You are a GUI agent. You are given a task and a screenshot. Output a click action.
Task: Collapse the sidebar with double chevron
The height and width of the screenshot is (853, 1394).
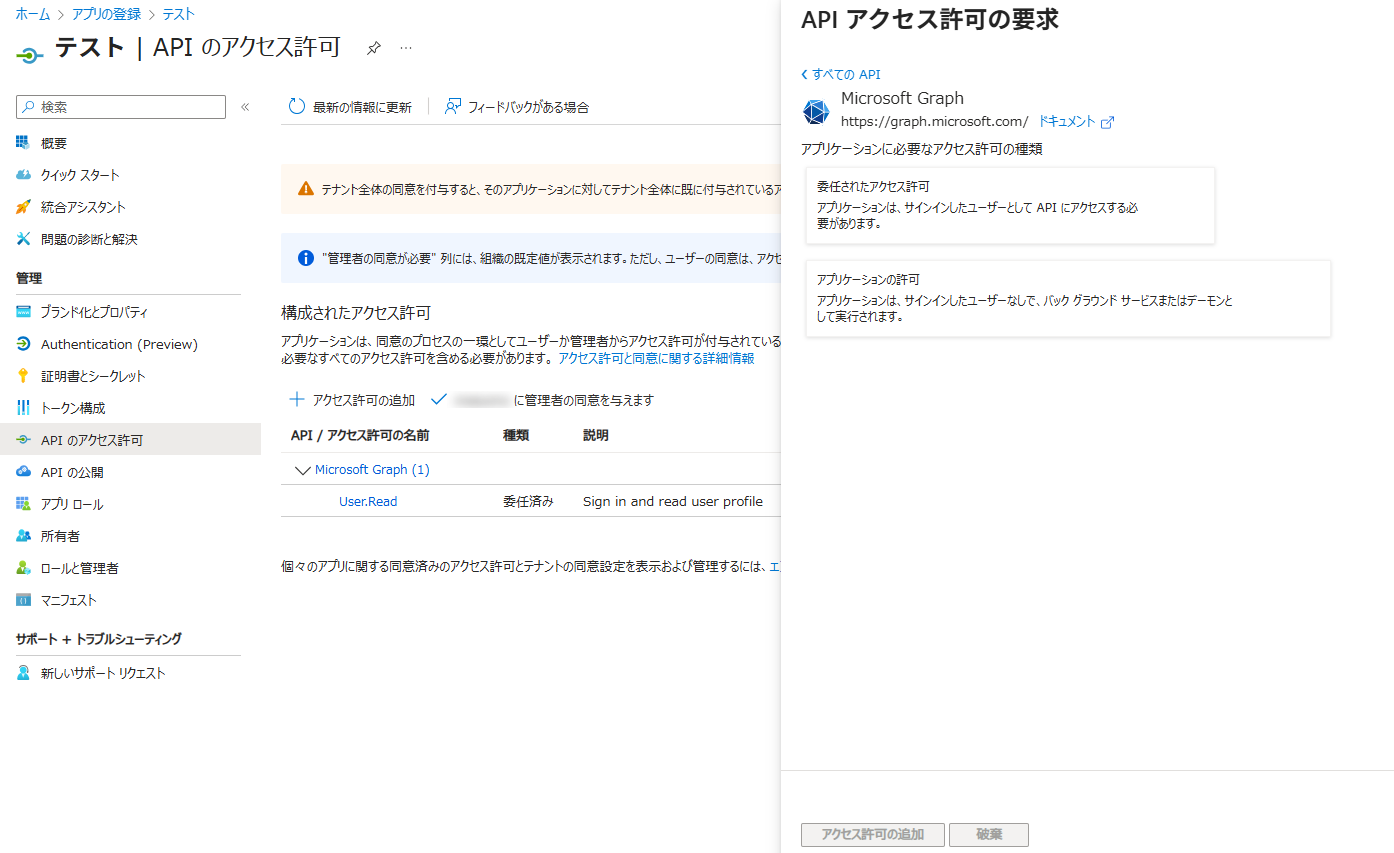point(245,107)
